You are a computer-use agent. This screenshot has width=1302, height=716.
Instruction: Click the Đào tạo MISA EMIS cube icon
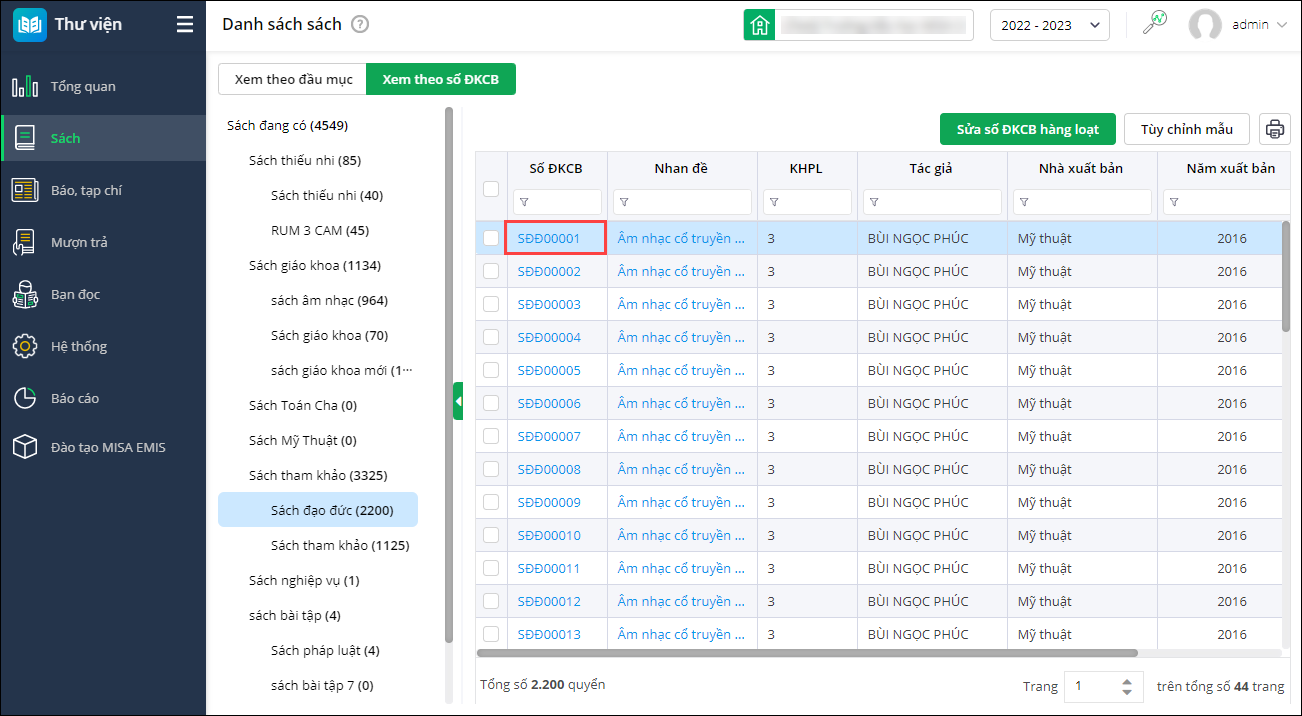[25, 447]
